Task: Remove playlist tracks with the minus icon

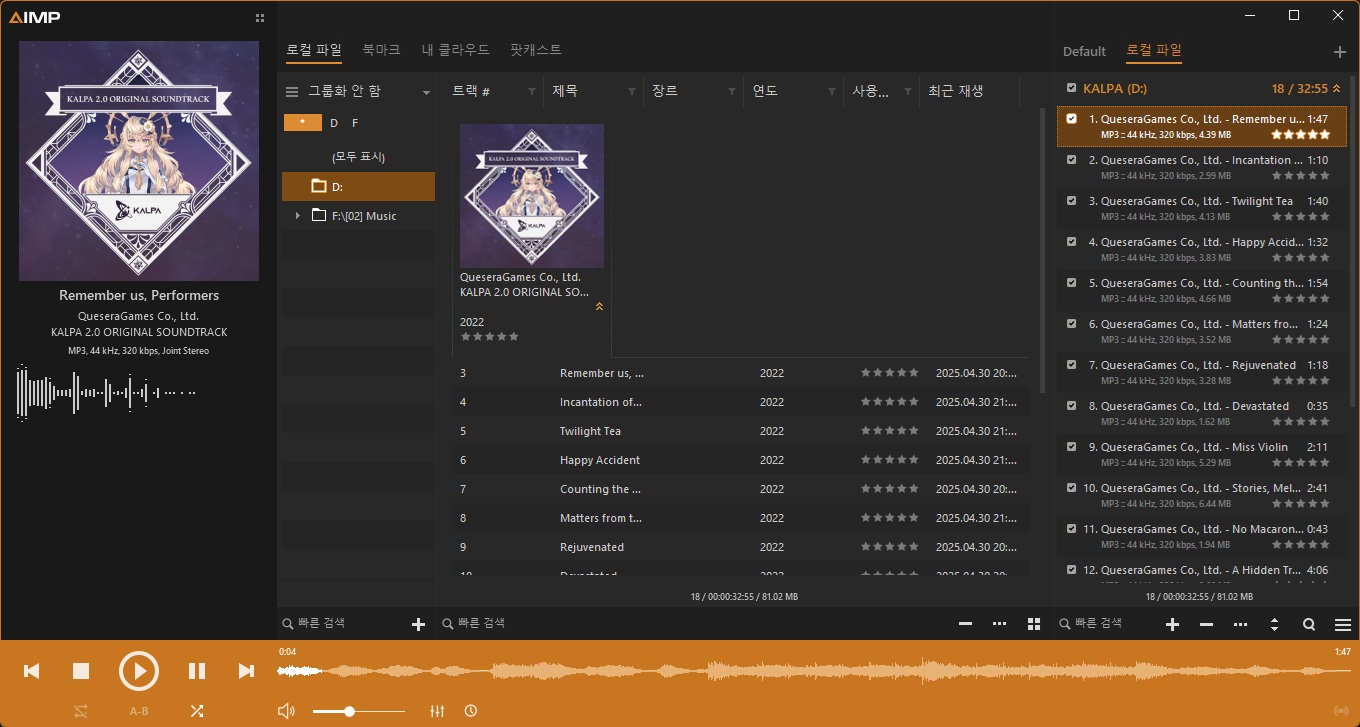Action: [1206, 624]
